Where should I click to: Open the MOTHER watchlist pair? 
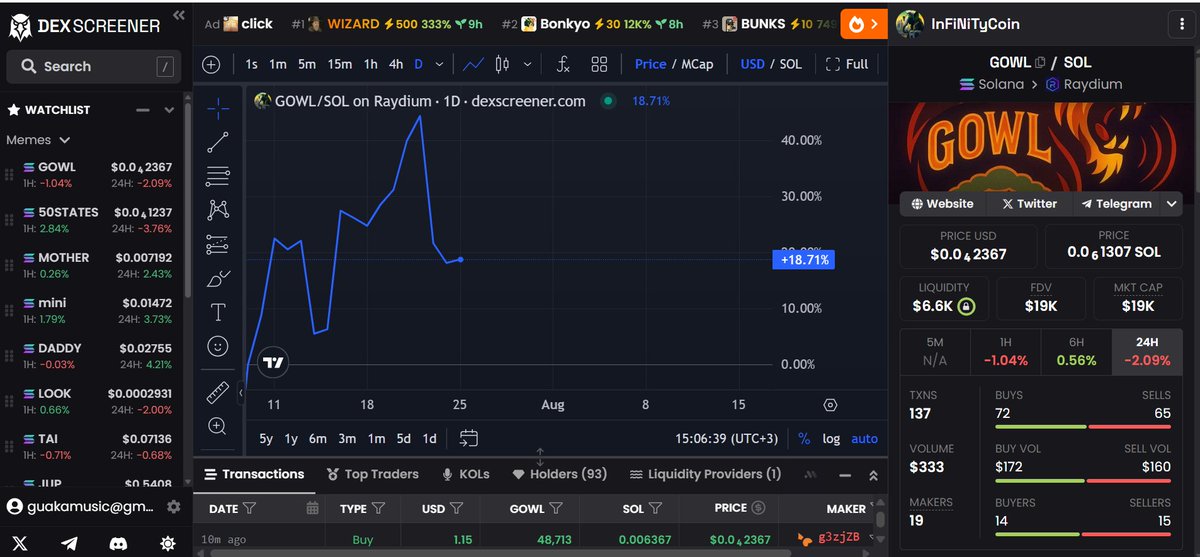tap(95, 265)
